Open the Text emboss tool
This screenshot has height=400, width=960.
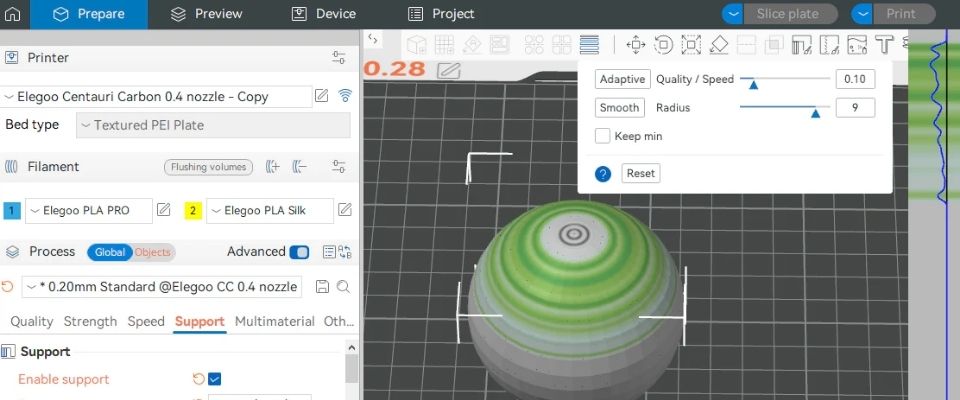pos(883,44)
